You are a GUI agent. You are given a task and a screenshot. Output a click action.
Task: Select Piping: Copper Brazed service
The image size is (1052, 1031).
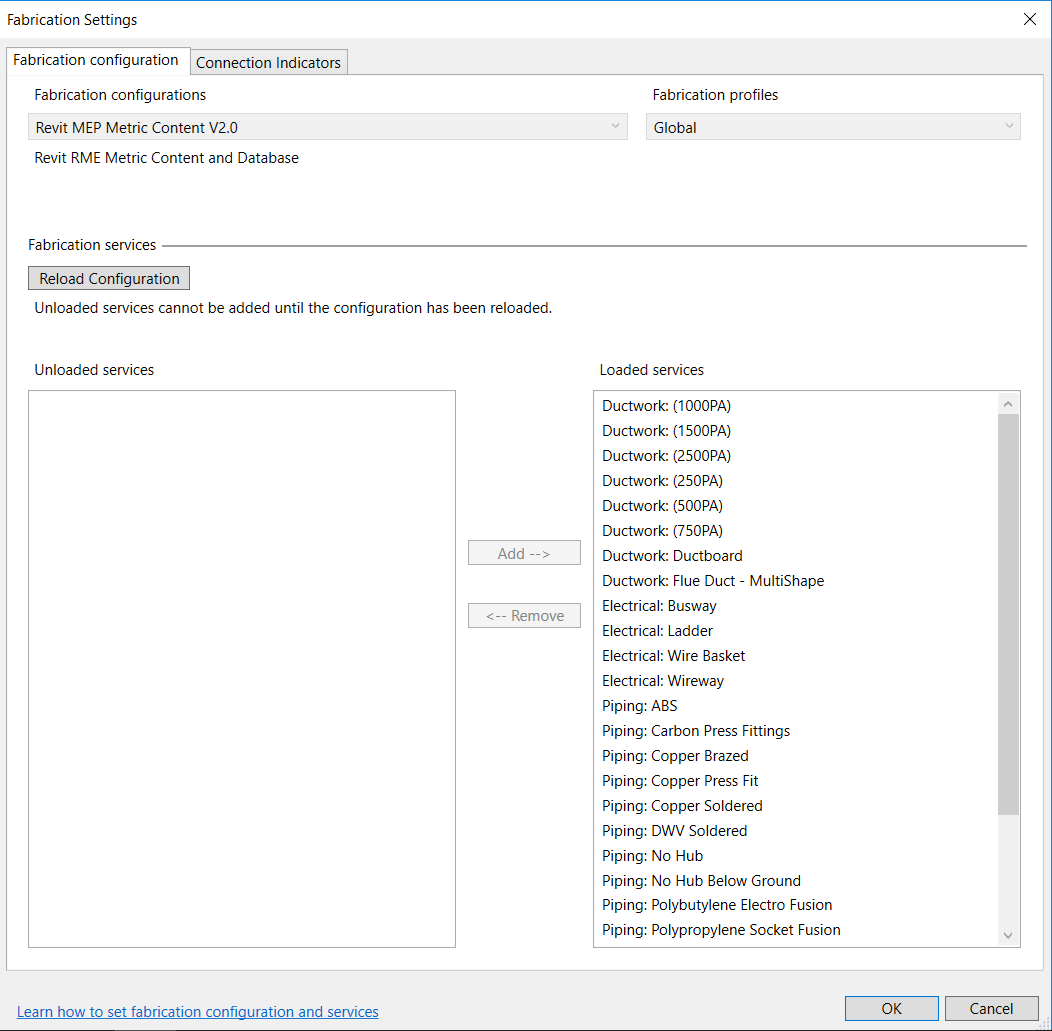675,755
